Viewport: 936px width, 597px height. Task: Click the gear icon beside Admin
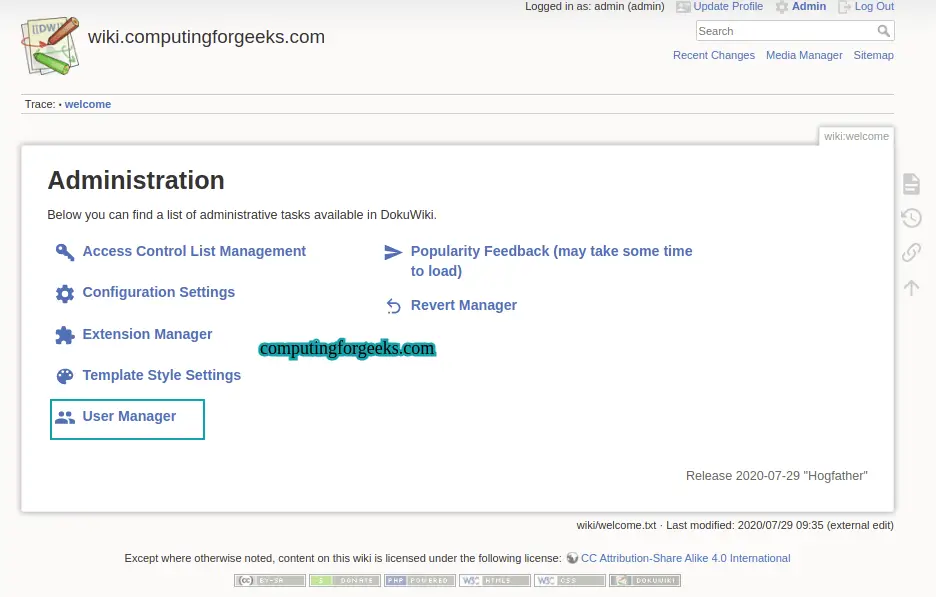pos(782,7)
